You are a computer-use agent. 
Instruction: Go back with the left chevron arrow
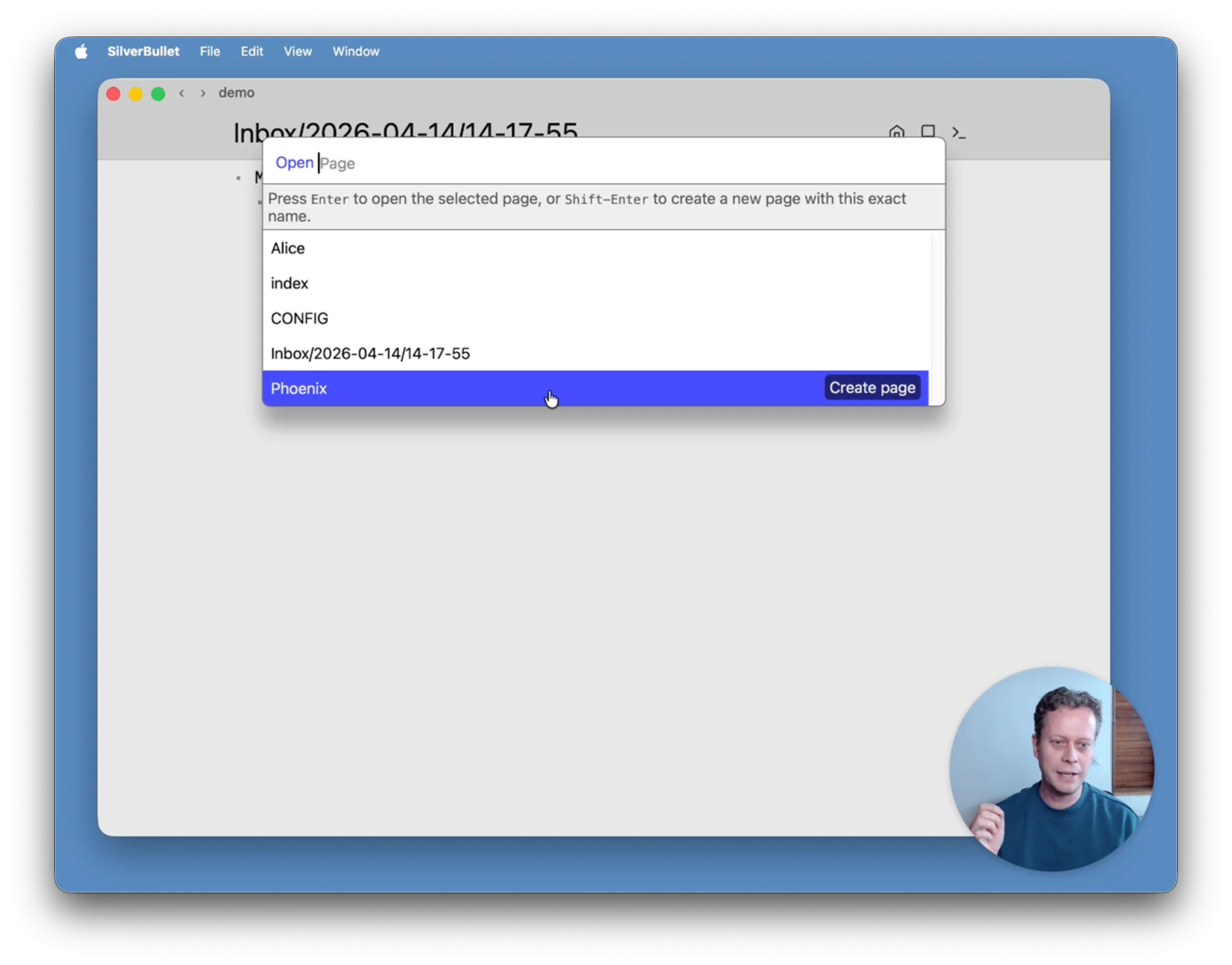(x=182, y=93)
